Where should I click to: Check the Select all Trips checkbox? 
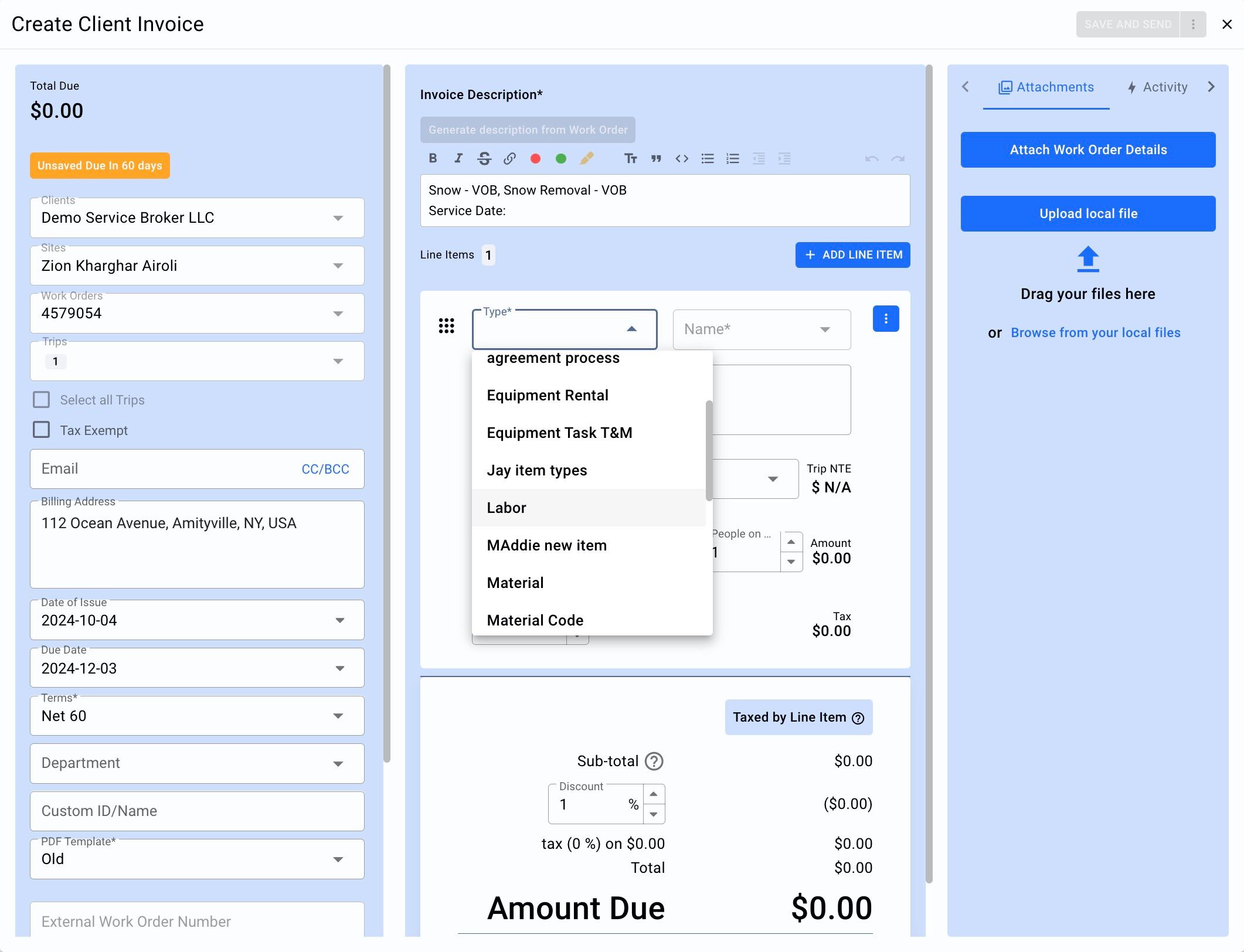tap(41, 400)
